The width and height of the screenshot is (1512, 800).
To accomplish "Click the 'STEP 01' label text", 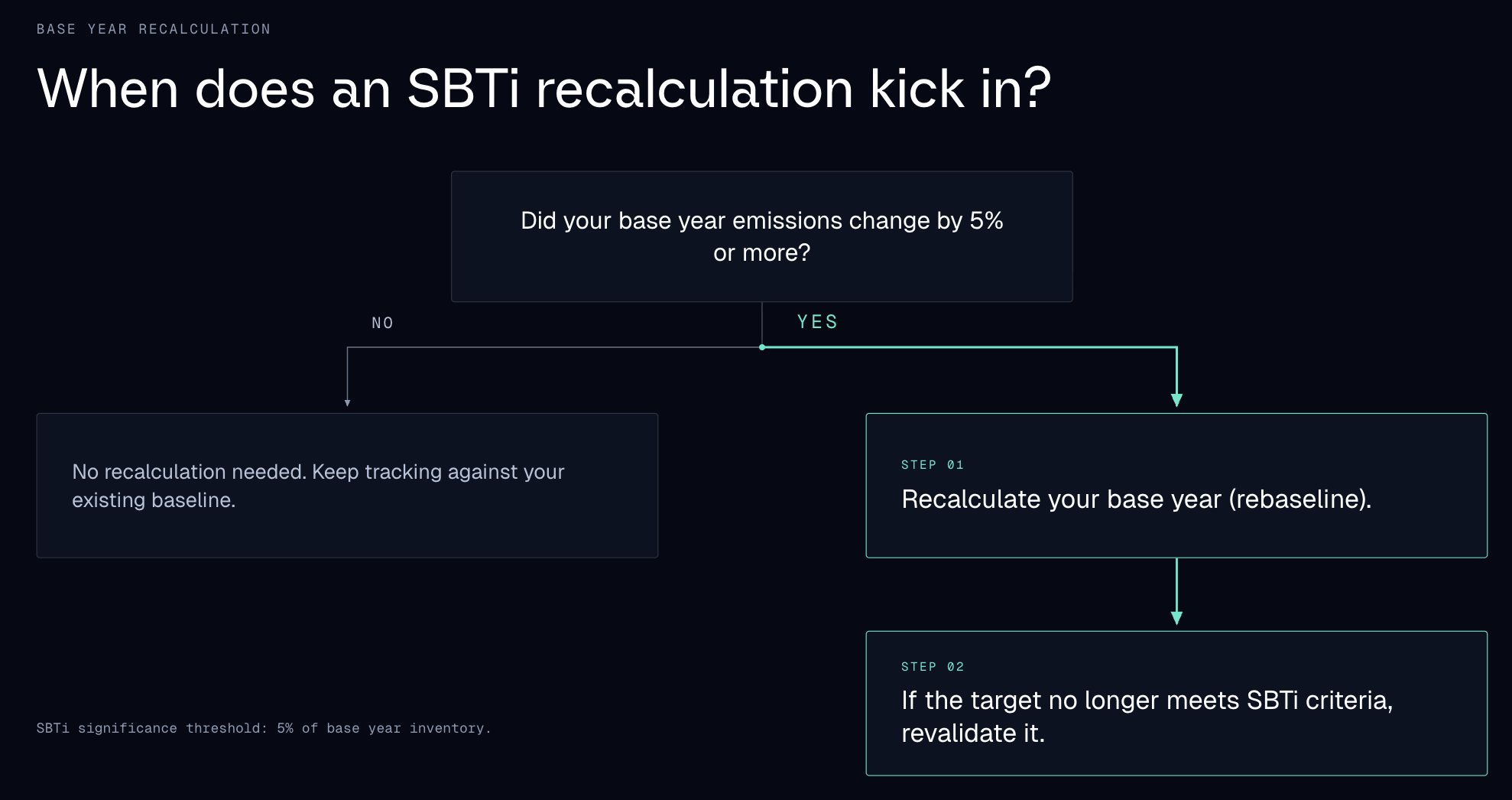I will (x=933, y=465).
